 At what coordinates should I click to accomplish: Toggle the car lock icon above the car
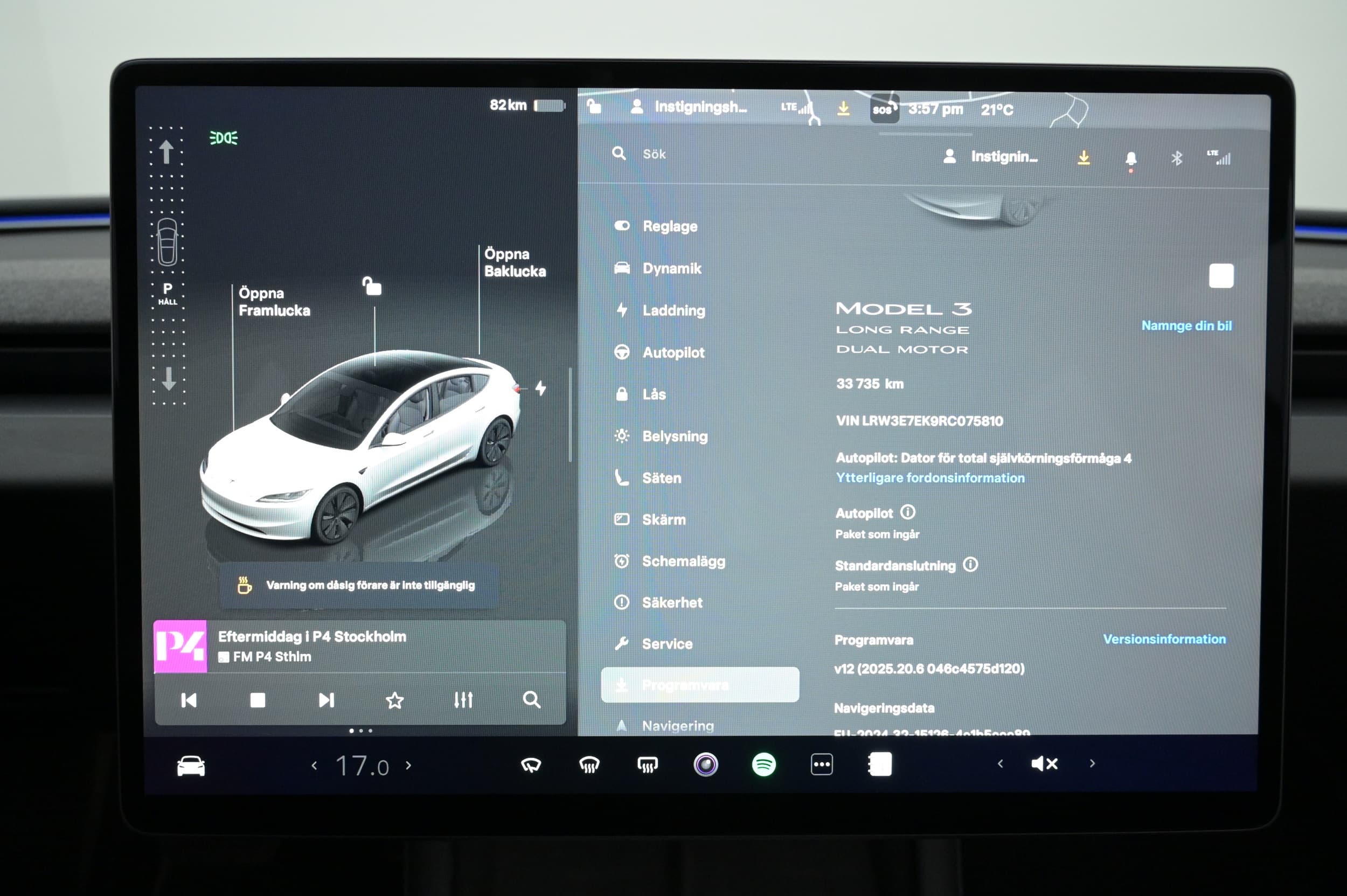point(371,286)
